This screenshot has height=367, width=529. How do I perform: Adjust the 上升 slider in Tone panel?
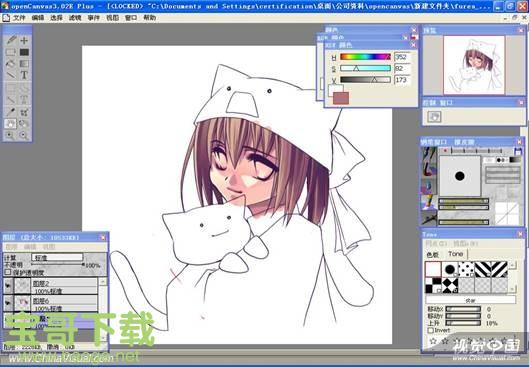point(463,323)
